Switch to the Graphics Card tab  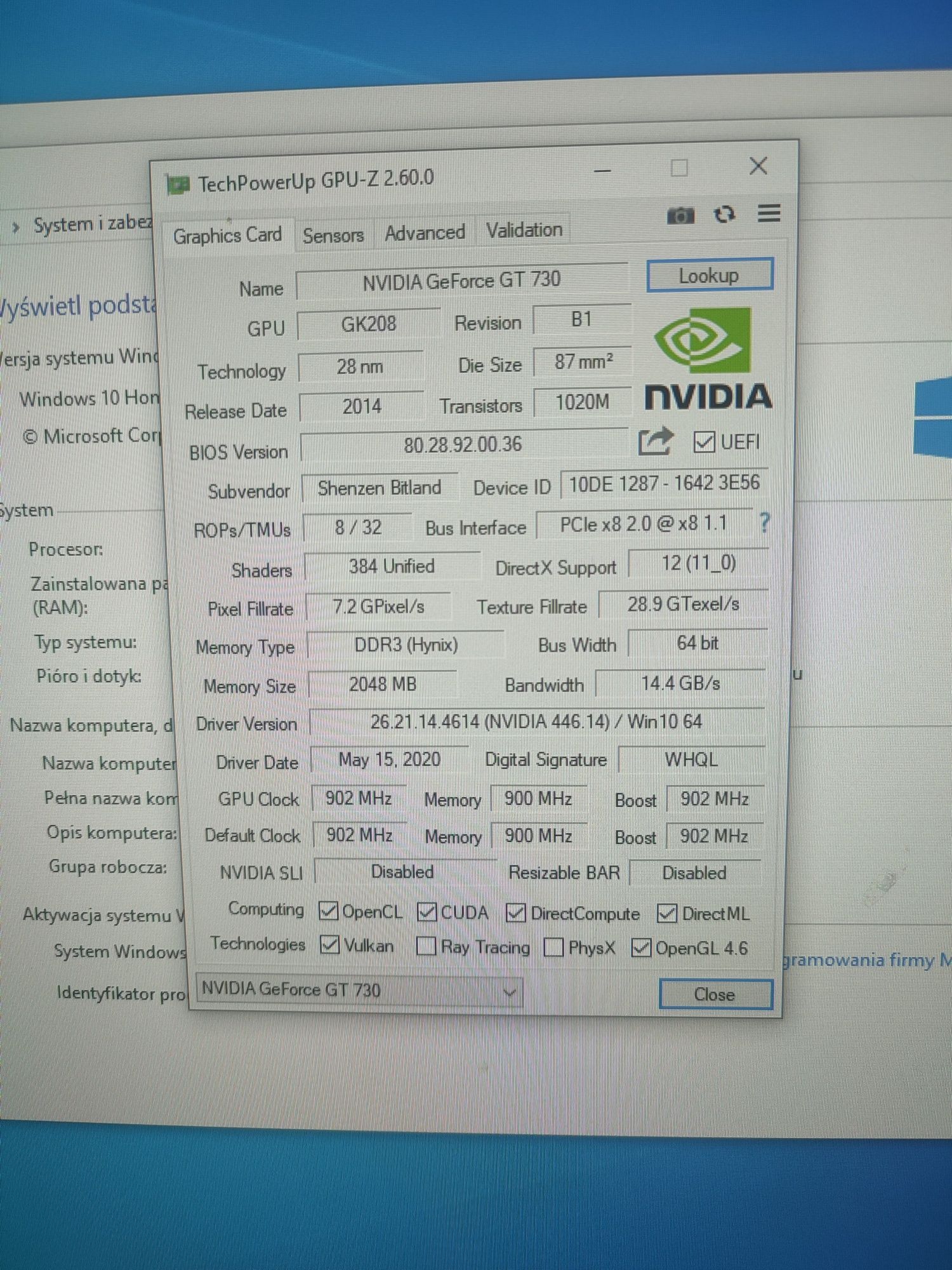(227, 236)
